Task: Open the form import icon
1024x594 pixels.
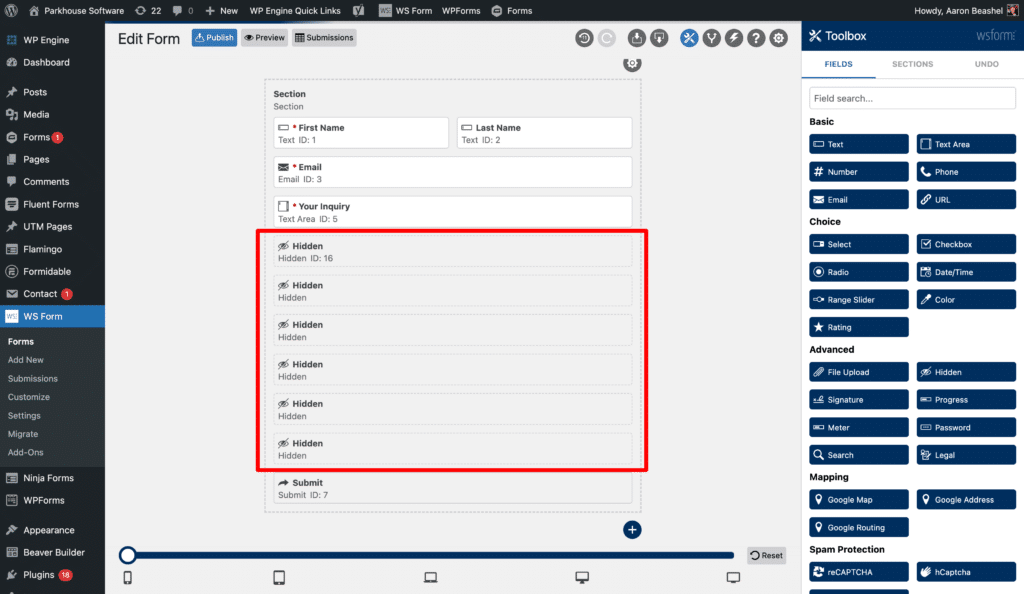Action: [637, 37]
